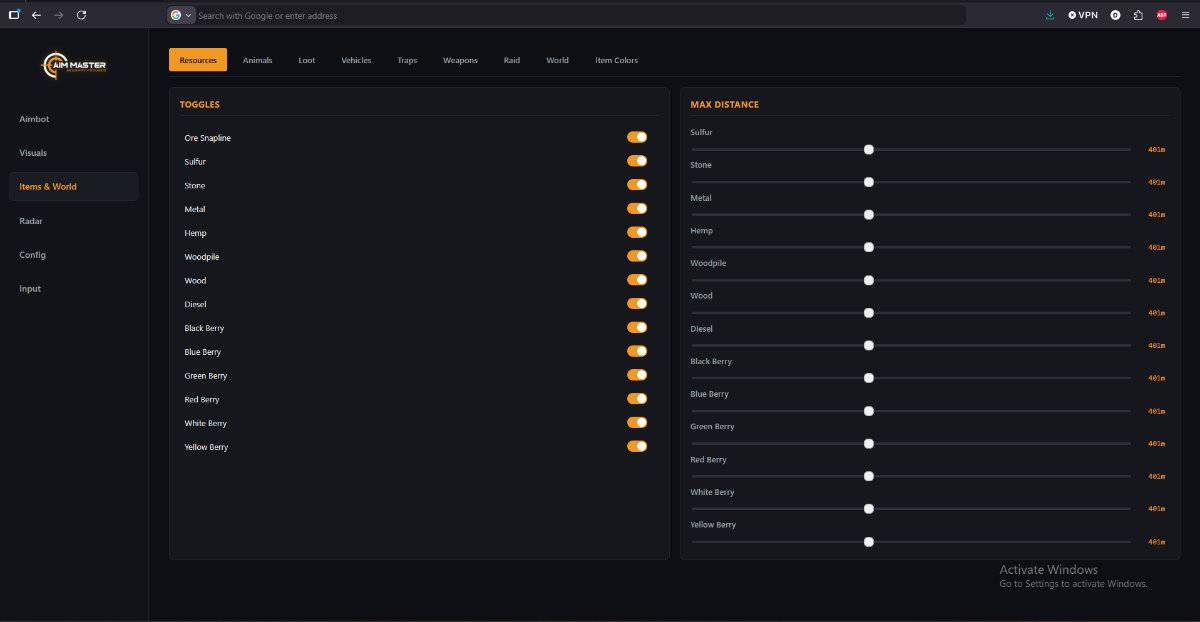Reload the page with the refresh icon
Viewport: 1200px width, 622px height.
click(81, 15)
